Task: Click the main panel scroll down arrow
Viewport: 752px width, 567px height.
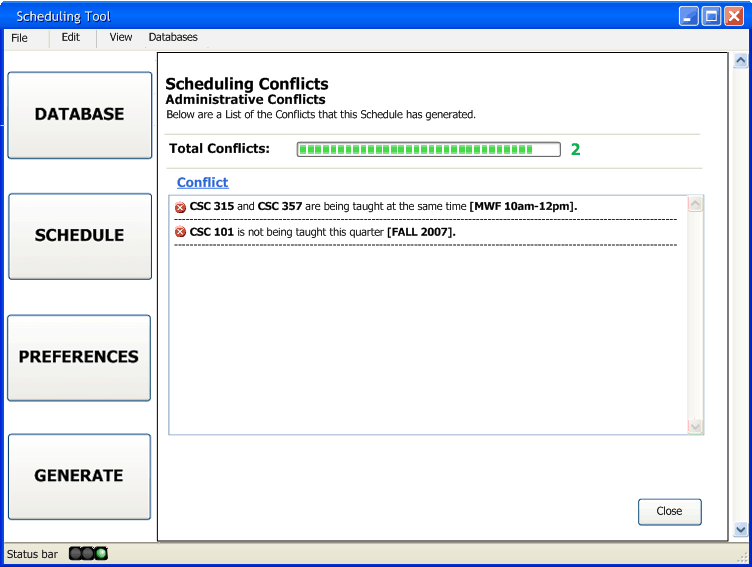Action: coord(740,530)
